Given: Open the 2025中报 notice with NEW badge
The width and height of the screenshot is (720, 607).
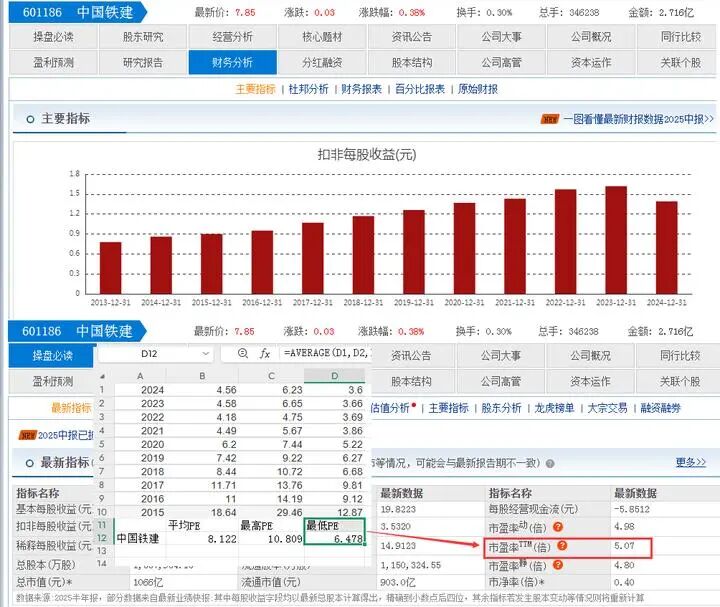Looking at the screenshot, I should [x=56, y=435].
